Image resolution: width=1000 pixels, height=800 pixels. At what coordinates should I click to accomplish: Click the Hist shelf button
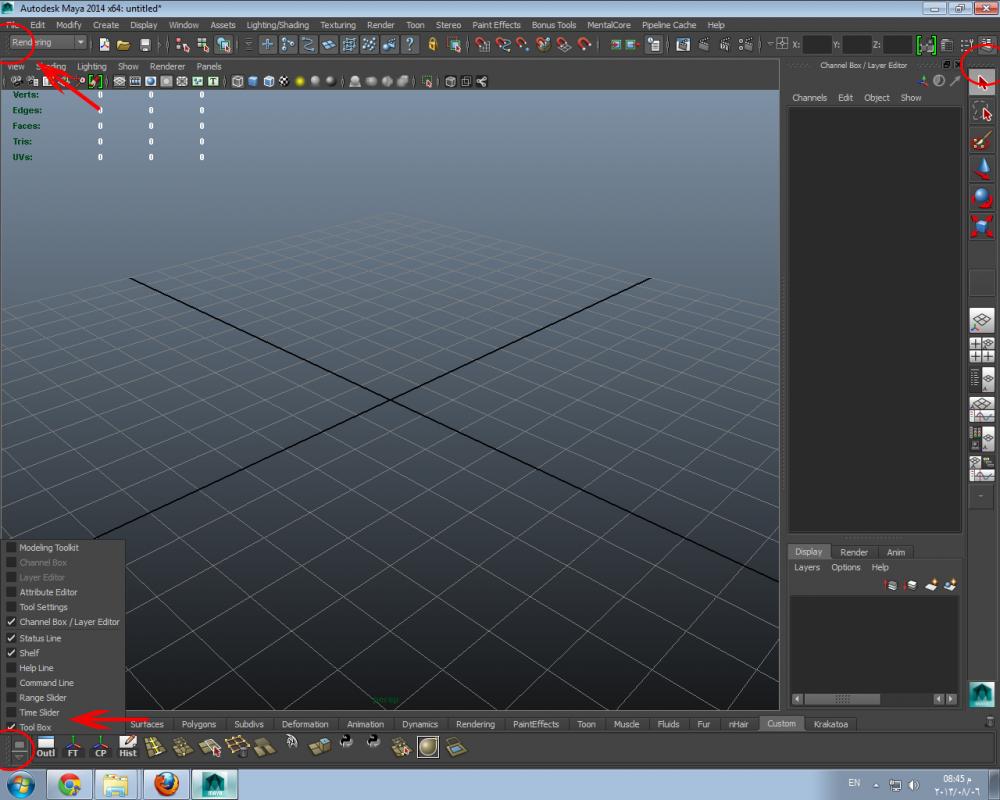click(x=128, y=747)
